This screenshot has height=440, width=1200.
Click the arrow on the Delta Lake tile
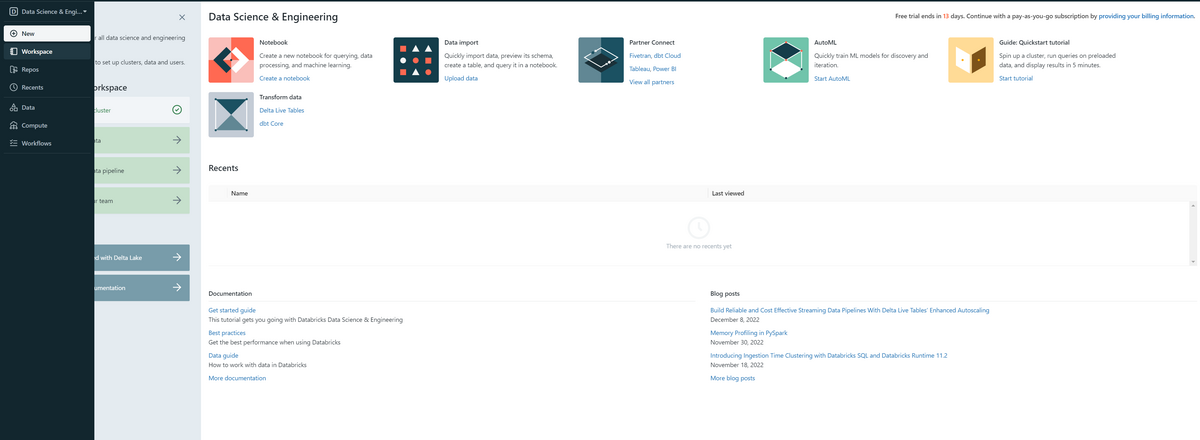tap(176, 258)
